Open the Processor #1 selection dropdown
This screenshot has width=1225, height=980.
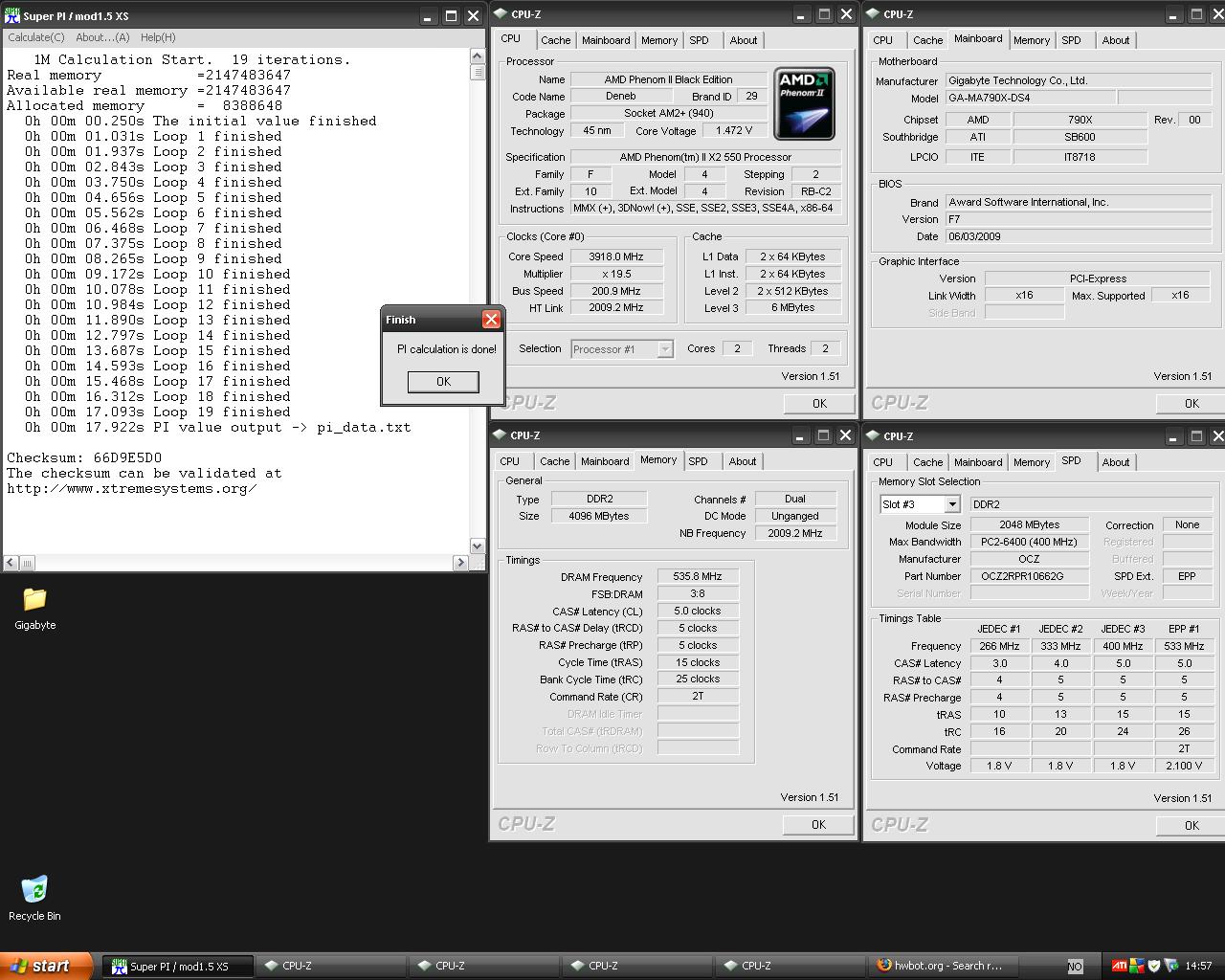tap(665, 349)
